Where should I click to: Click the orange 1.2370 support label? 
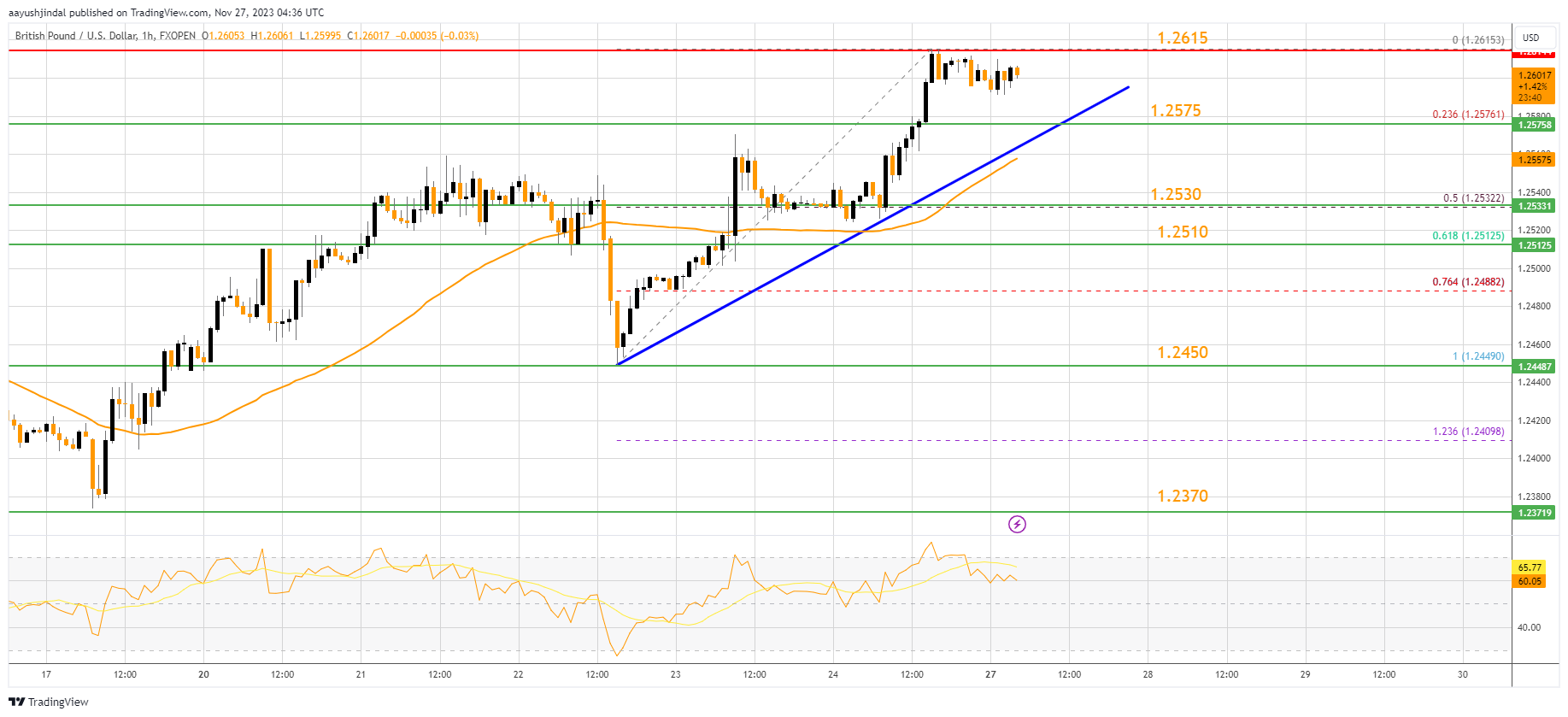(1183, 496)
